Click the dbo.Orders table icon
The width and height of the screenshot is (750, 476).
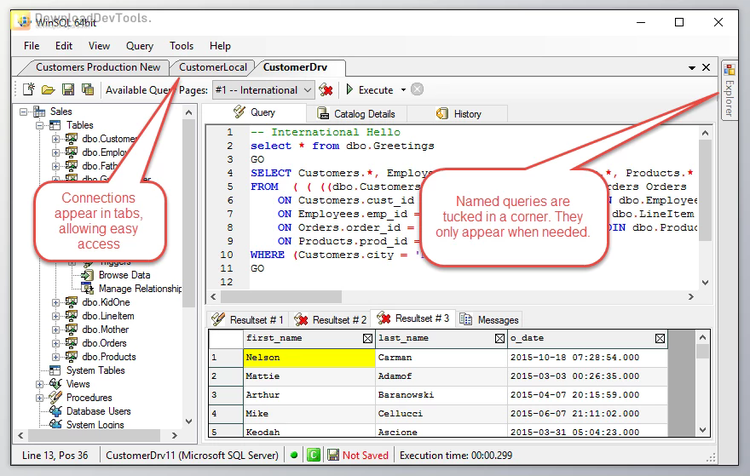click(71, 343)
